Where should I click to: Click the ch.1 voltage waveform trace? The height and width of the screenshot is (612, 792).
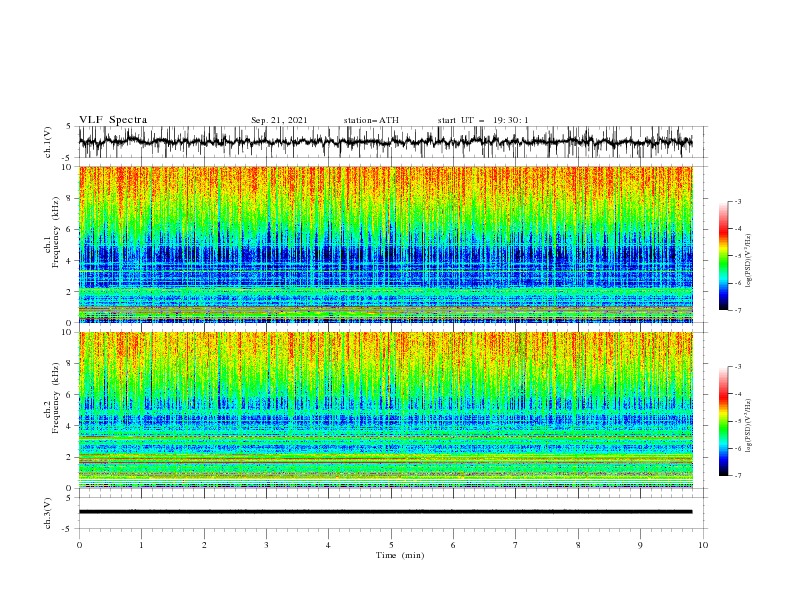coord(385,142)
